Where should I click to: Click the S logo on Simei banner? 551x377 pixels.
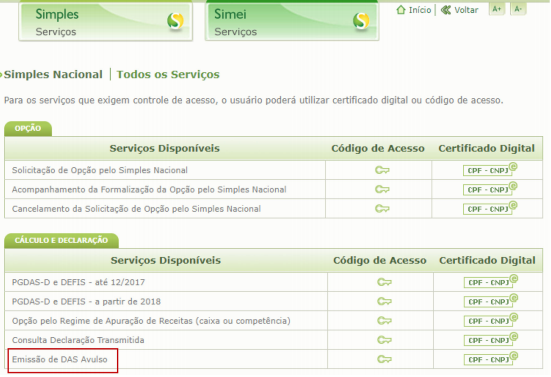[x=361, y=21]
